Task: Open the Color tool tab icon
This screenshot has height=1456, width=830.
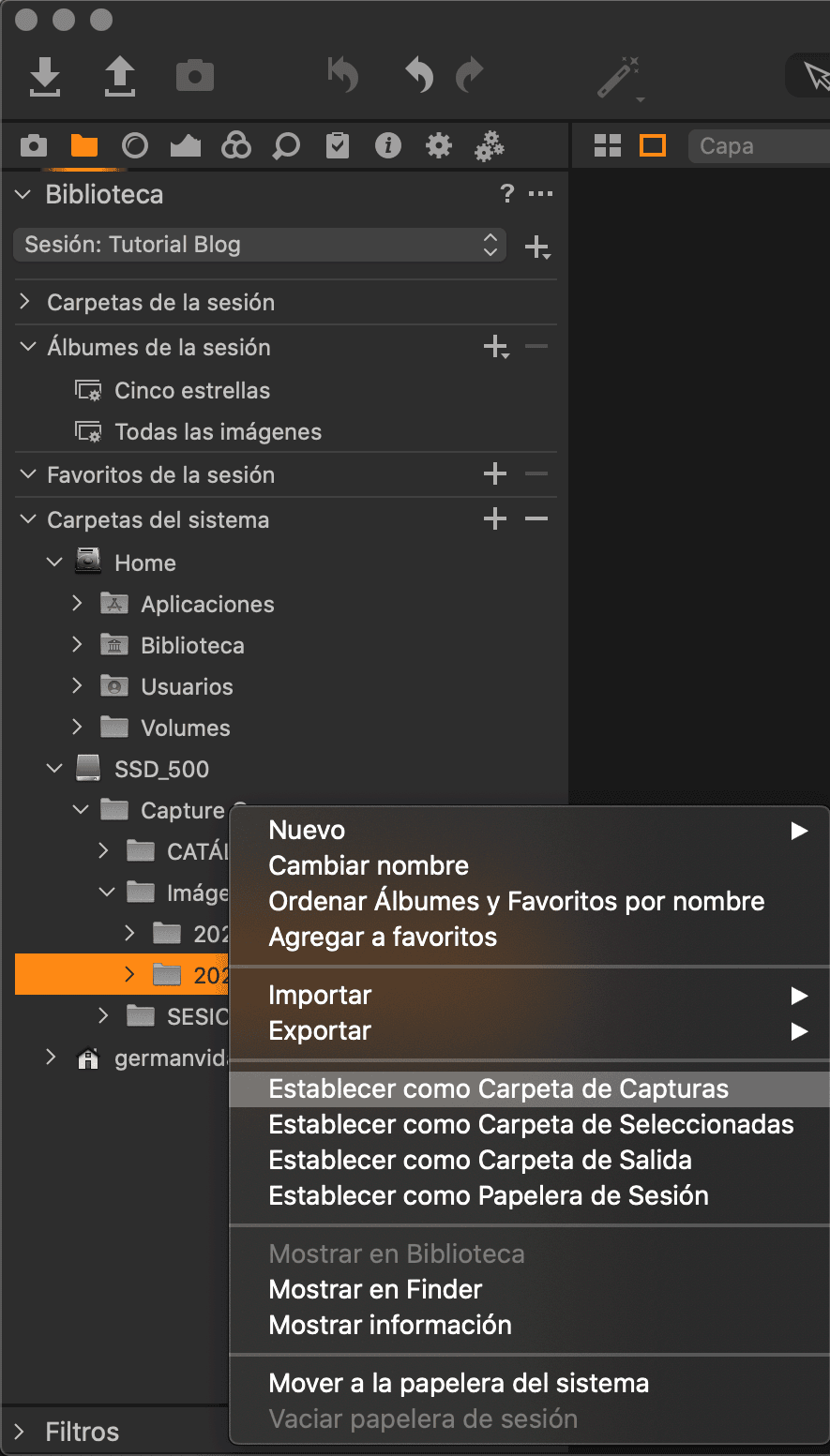Action: (235, 146)
